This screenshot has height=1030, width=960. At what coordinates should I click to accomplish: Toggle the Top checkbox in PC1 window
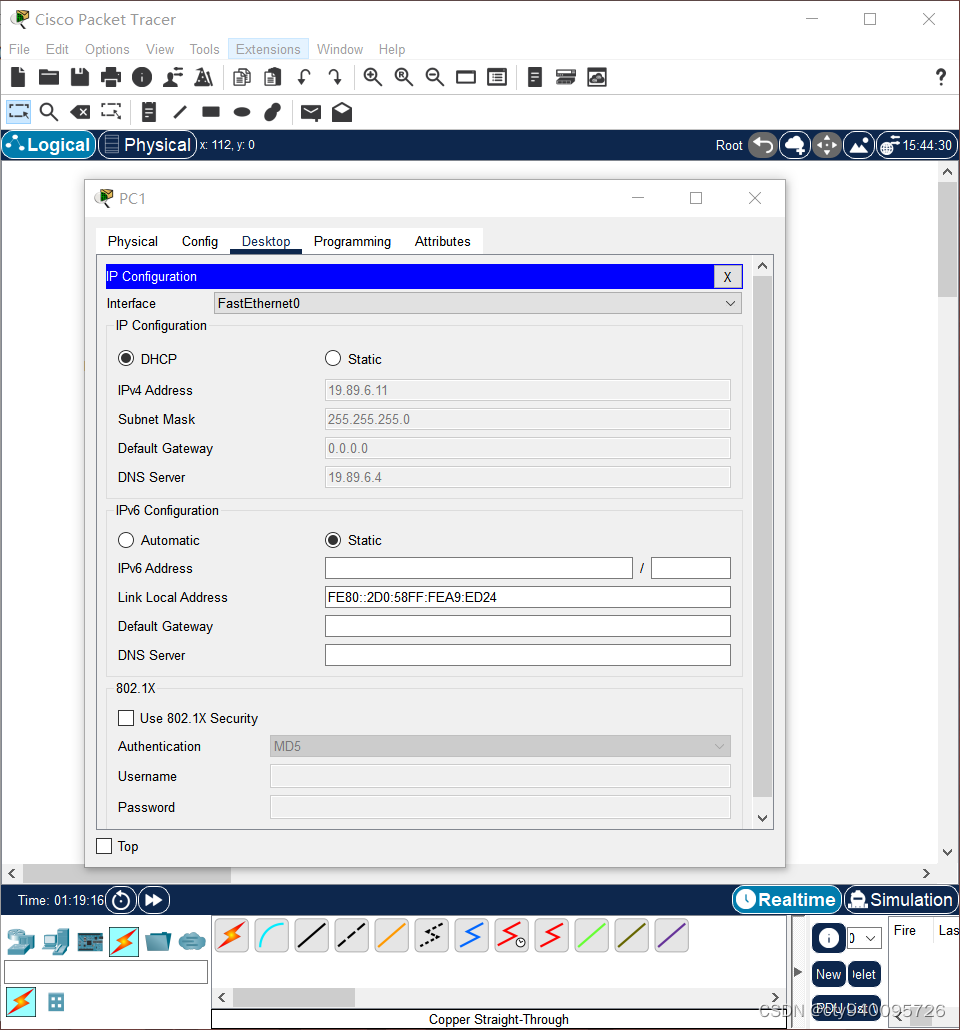click(x=104, y=846)
